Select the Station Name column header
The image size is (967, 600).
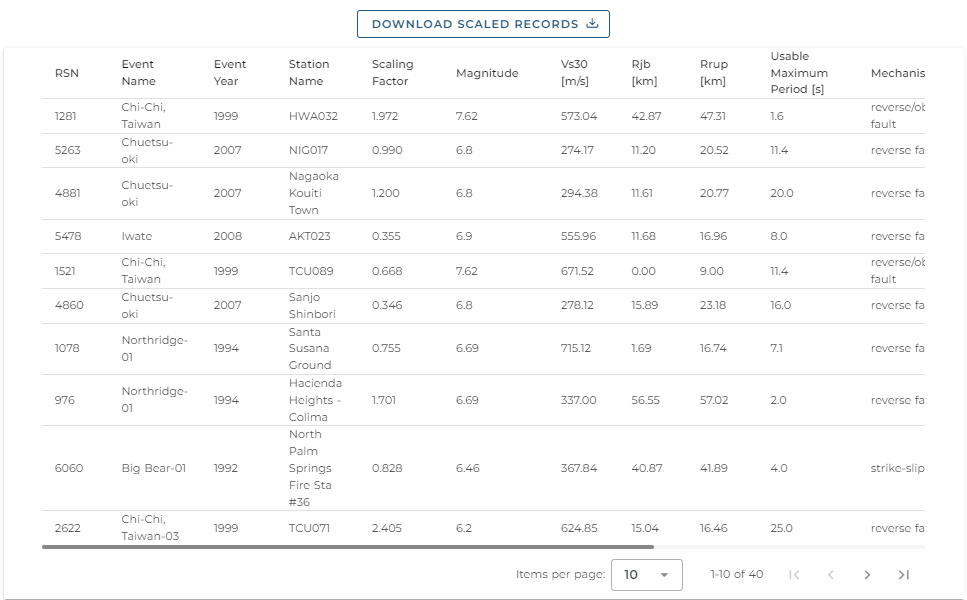tap(308, 73)
